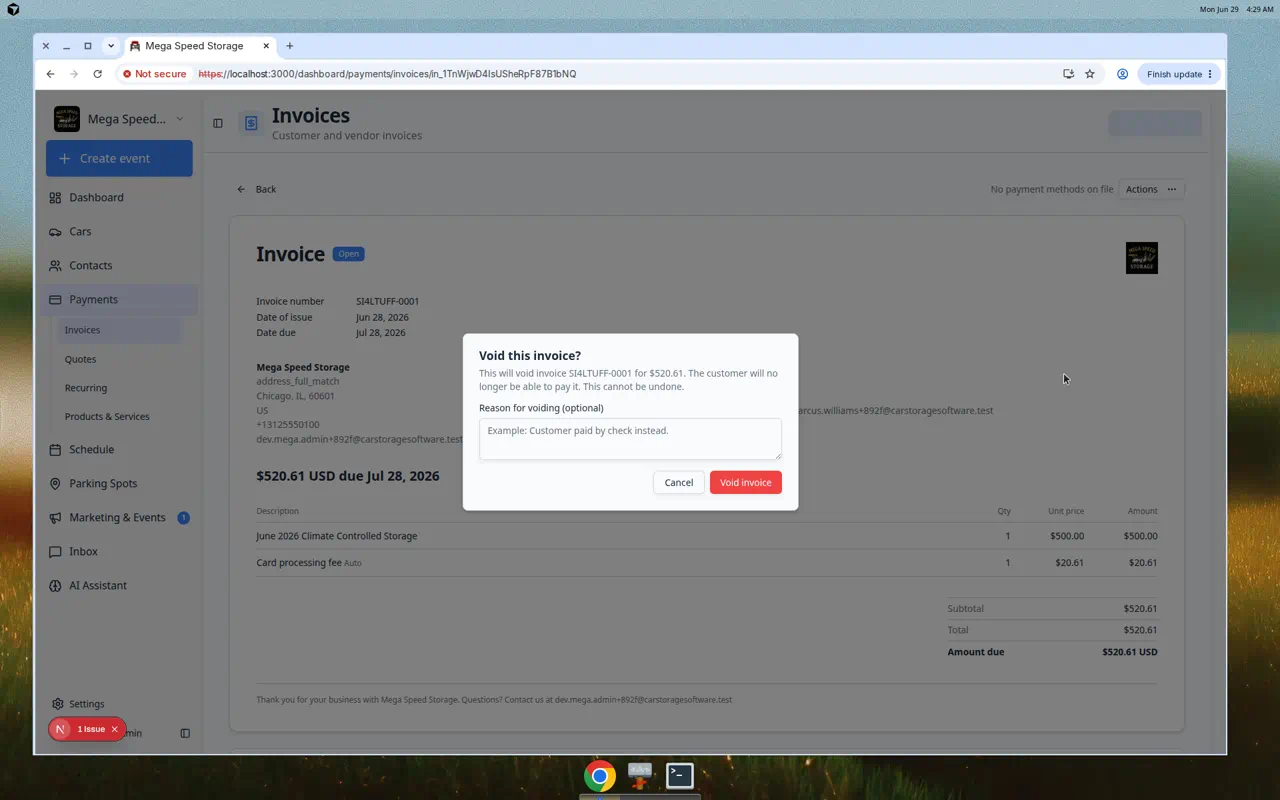Click the Back arrow link
1280x800 pixels.
256,189
